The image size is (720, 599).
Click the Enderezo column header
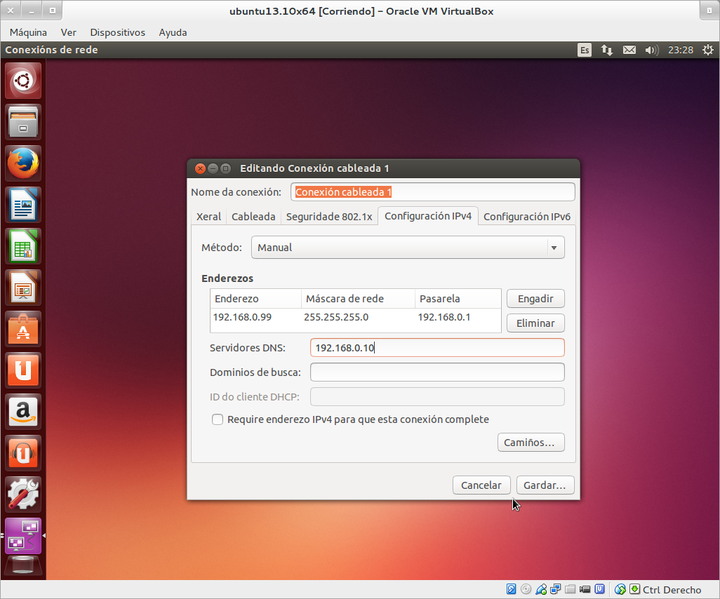tap(256, 299)
